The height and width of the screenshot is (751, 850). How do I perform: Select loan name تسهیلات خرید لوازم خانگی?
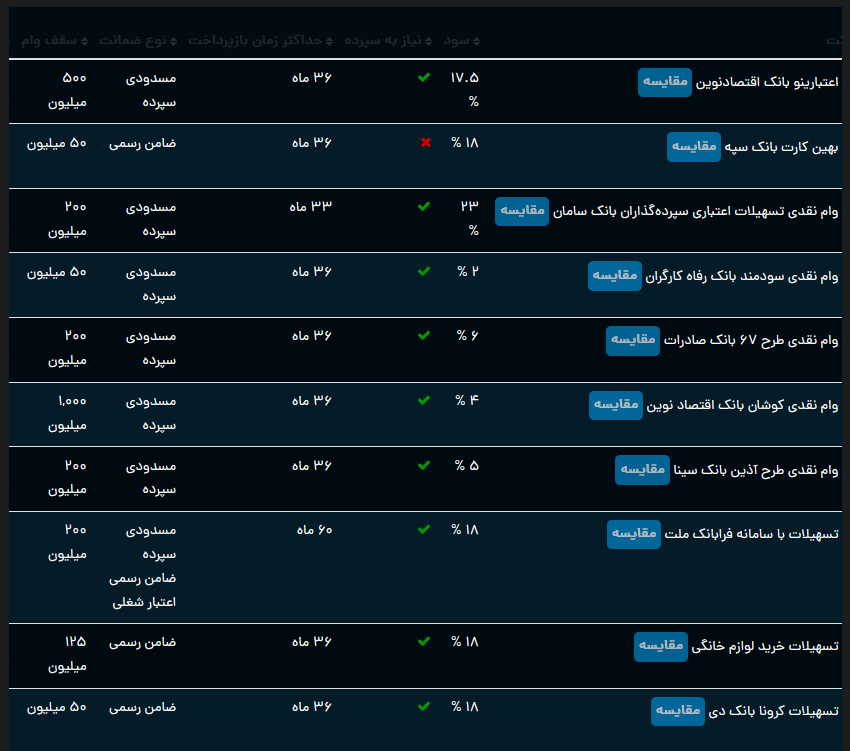point(765,646)
